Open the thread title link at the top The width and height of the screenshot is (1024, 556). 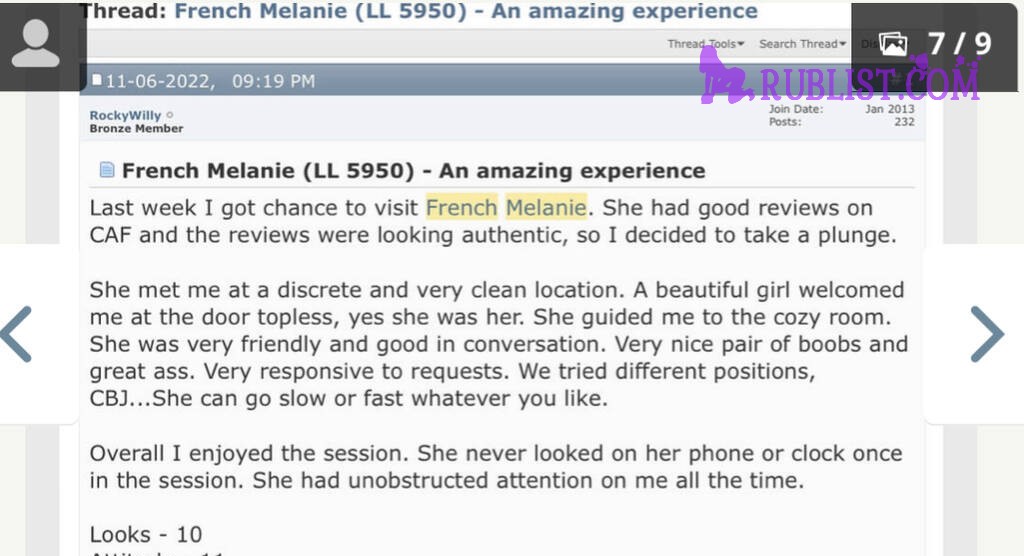466,11
